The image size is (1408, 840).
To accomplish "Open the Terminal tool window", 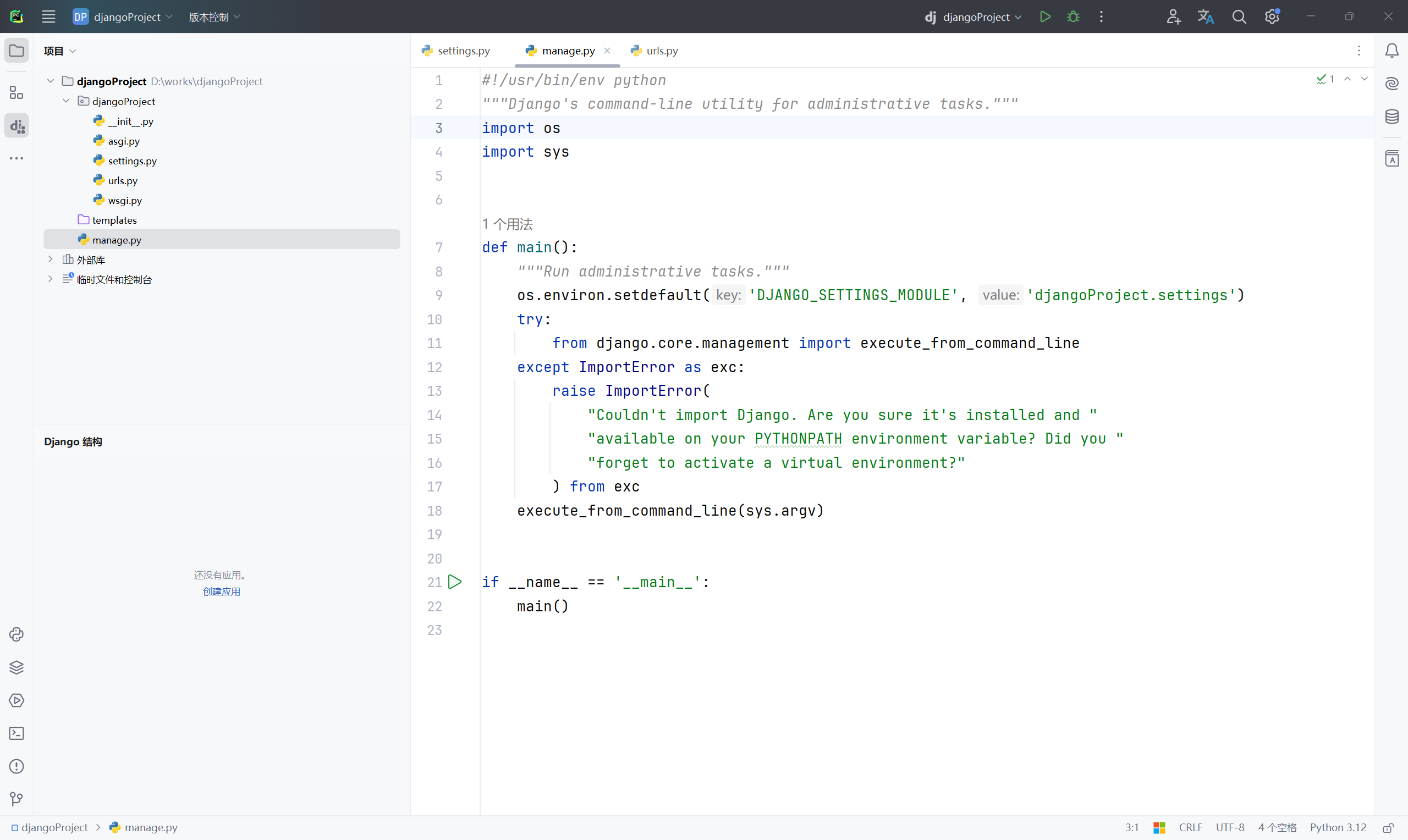I will [16, 733].
